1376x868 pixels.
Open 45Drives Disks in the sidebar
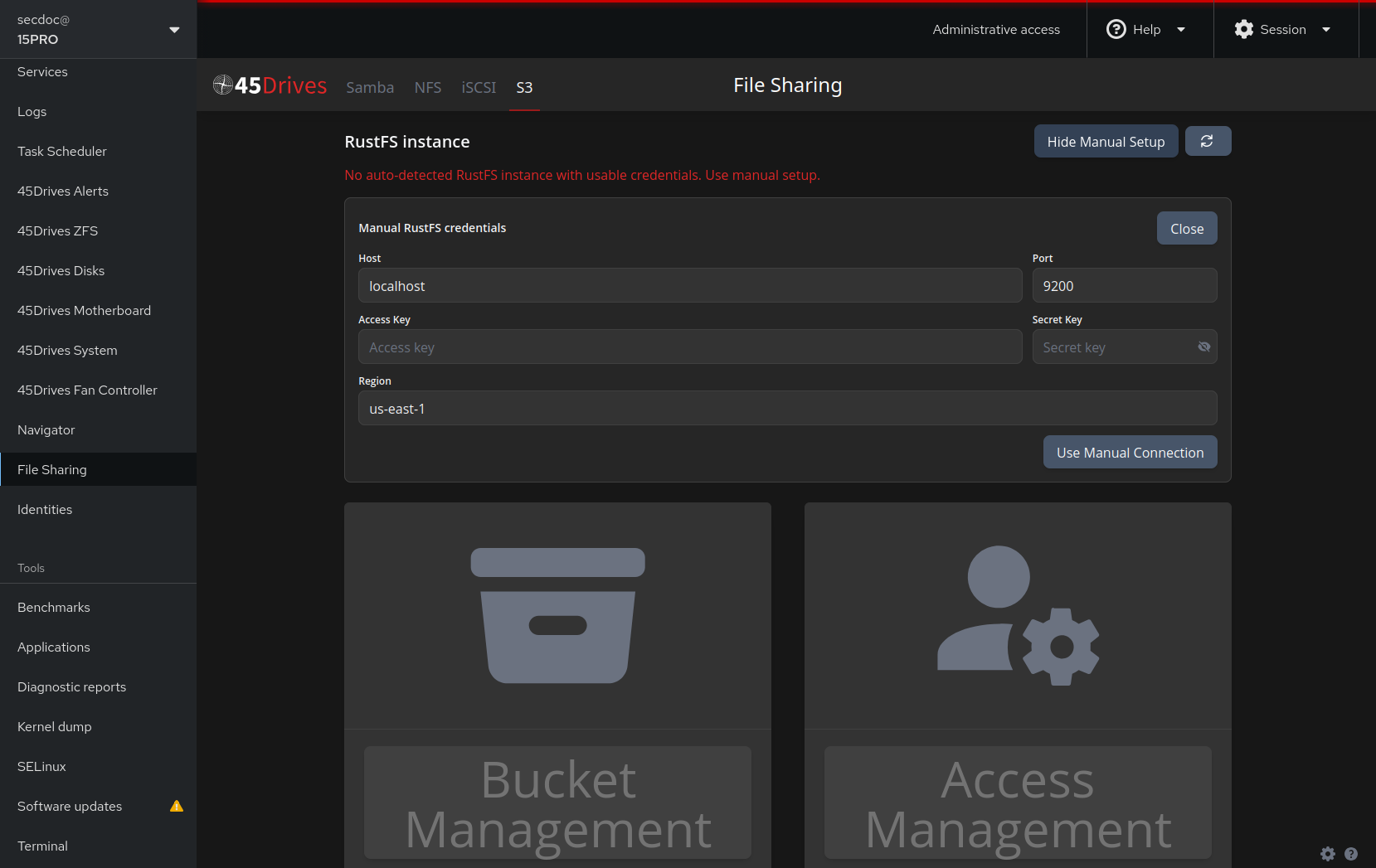tap(98, 271)
